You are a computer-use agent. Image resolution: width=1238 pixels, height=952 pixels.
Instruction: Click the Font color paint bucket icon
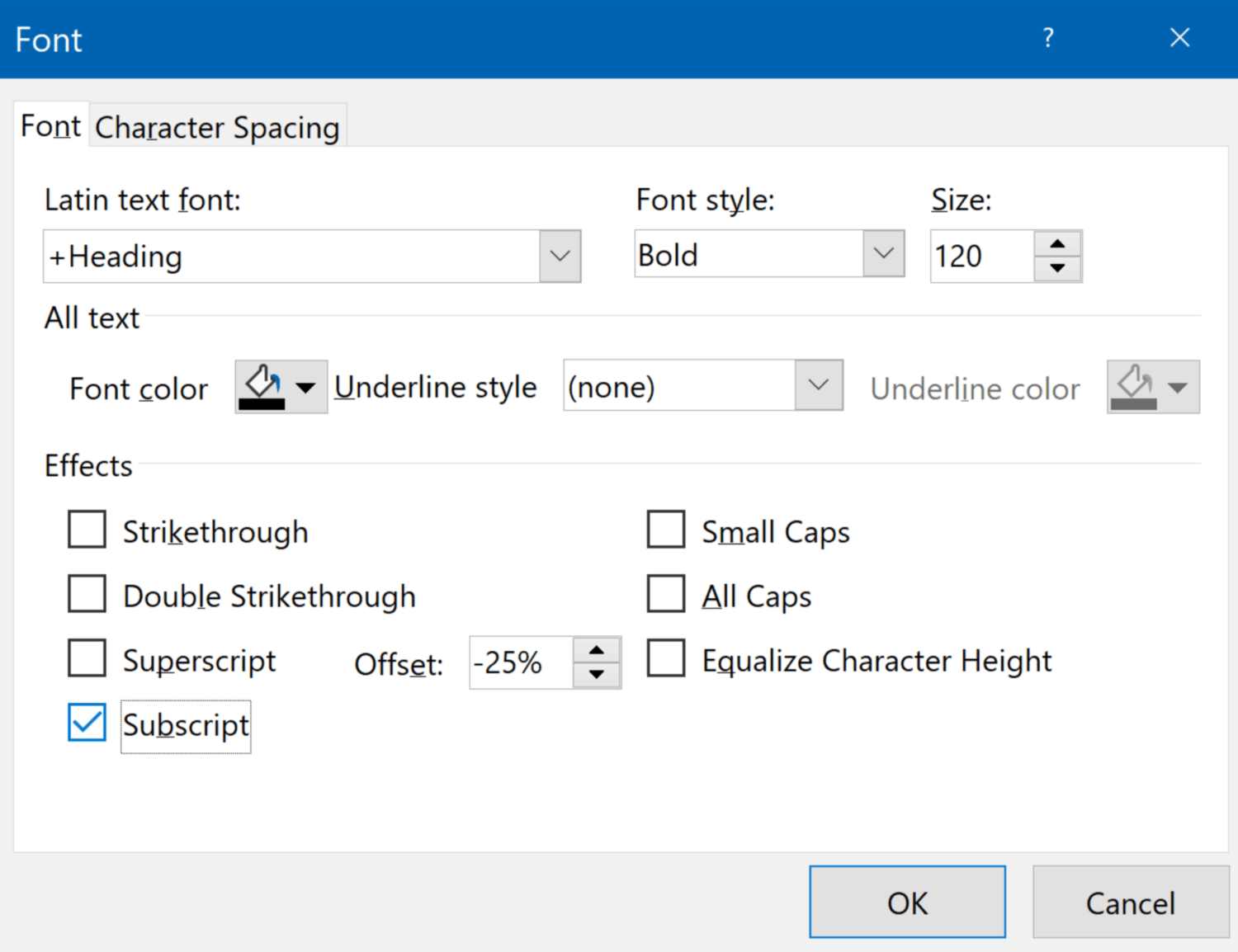click(262, 387)
